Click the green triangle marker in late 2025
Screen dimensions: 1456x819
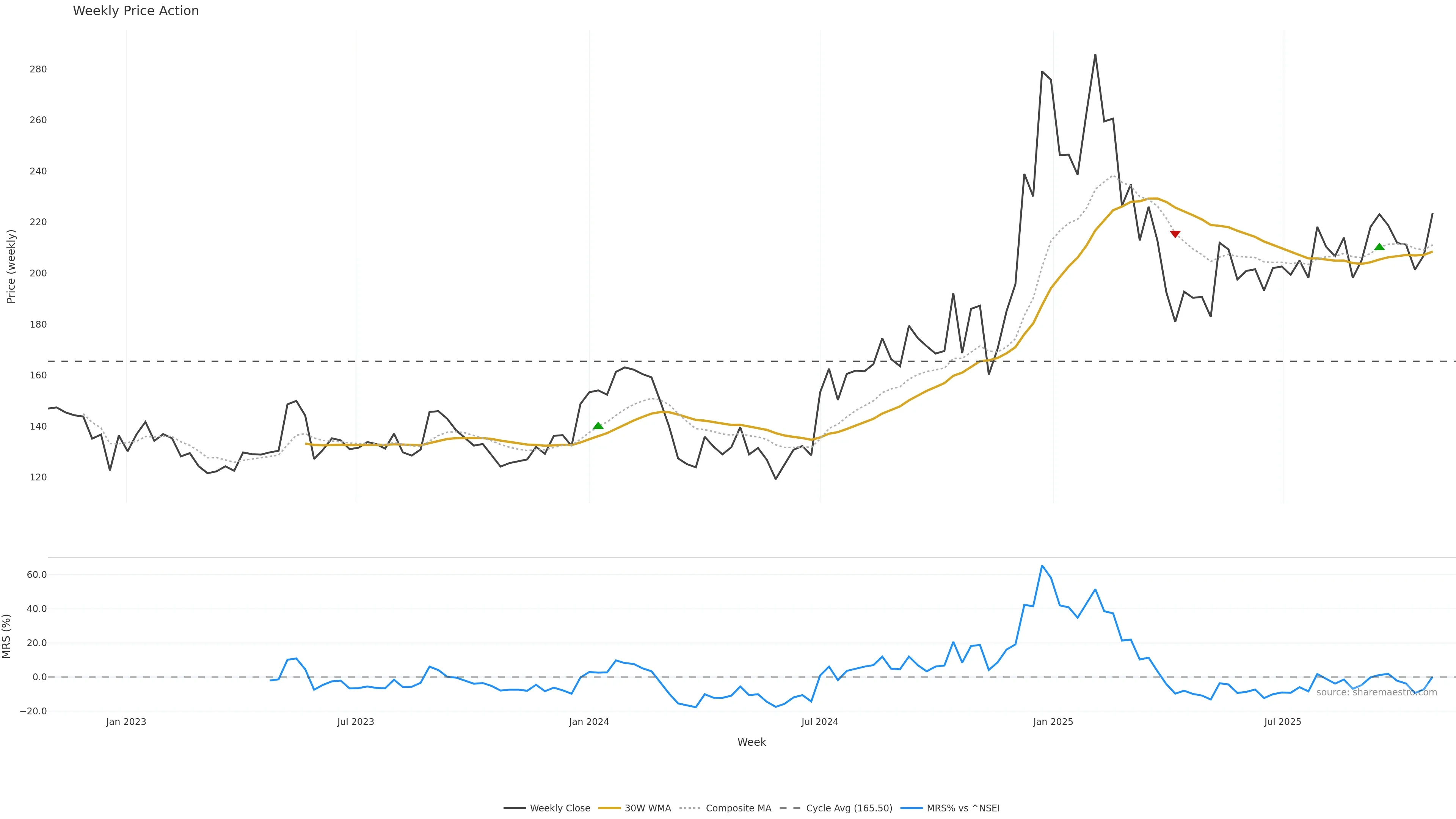click(x=1379, y=246)
